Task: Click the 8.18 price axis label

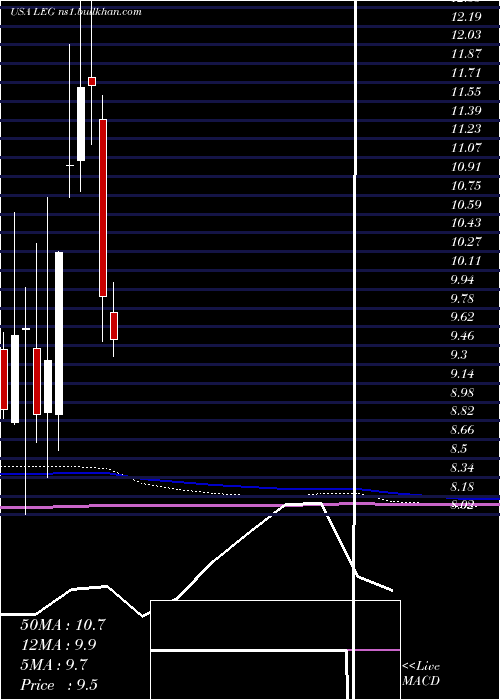Action: [x=462, y=487]
